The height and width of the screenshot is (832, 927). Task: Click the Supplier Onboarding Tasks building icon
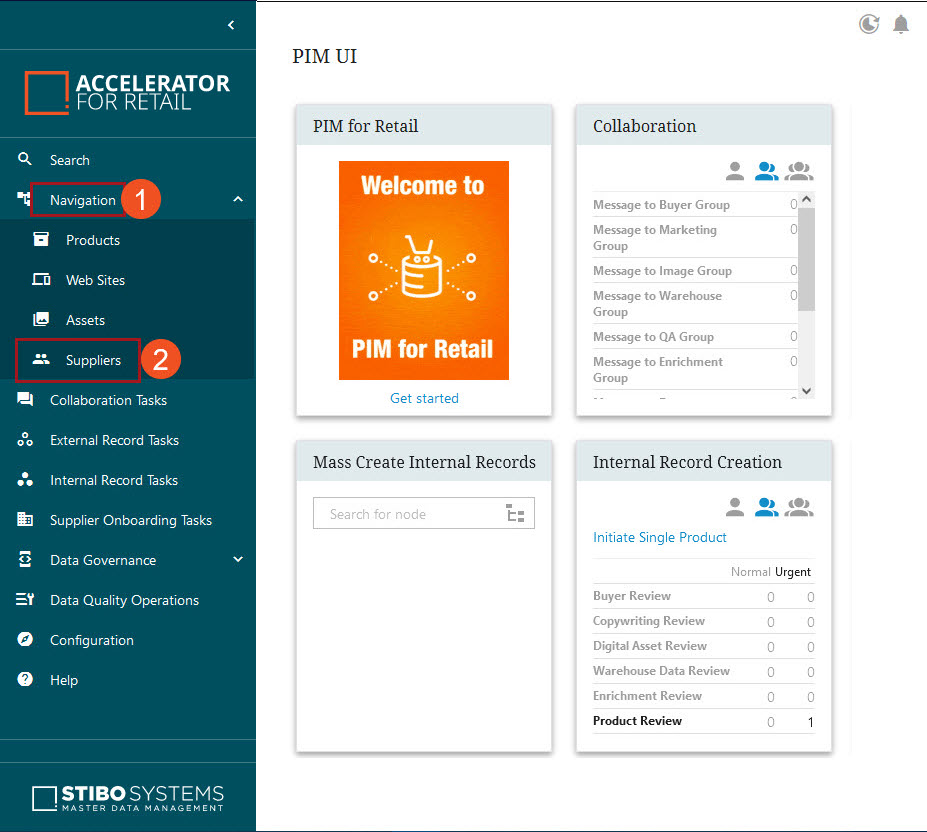click(25, 519)
